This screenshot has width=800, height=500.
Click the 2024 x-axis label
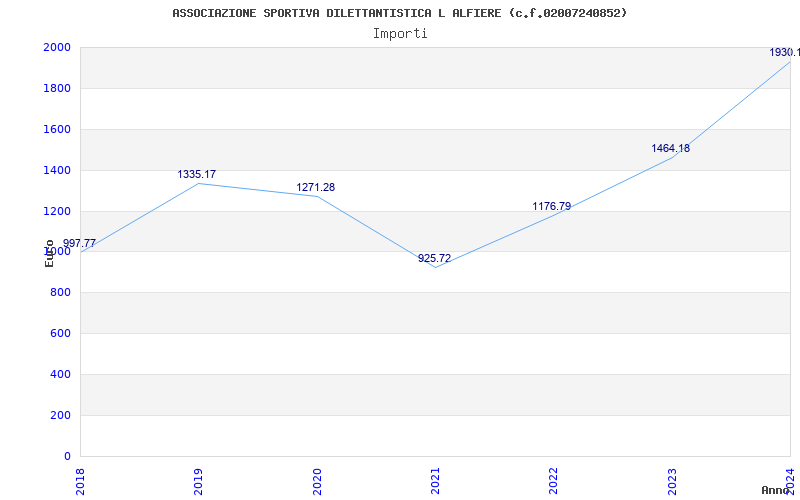point(790,481)
